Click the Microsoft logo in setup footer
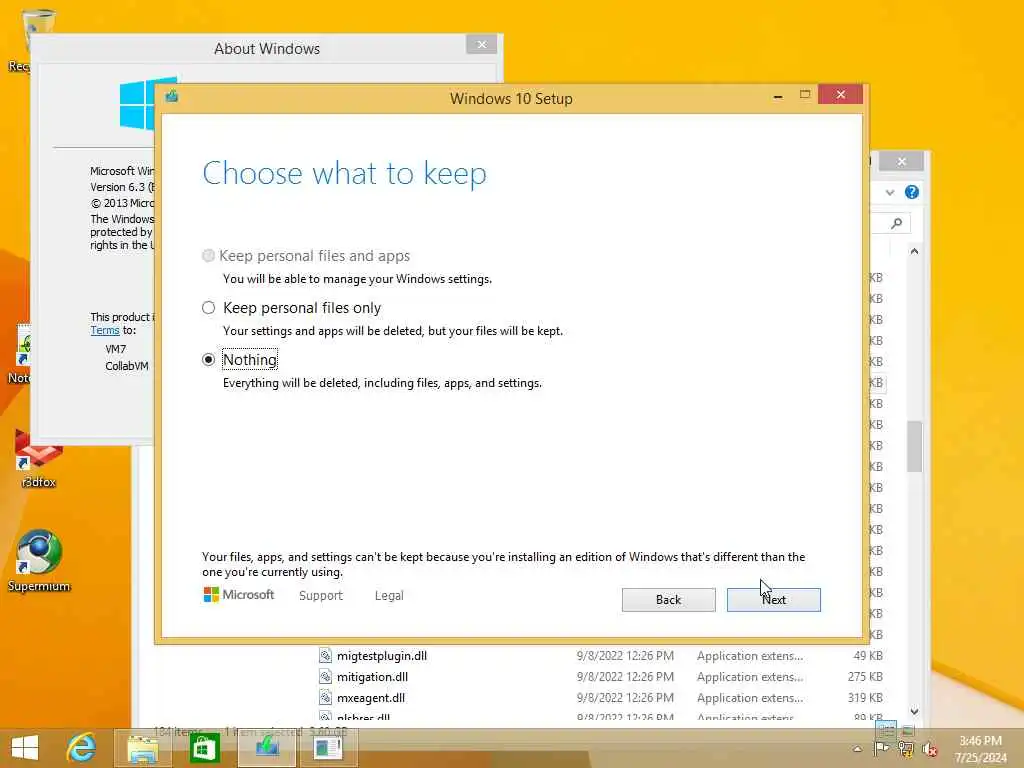This screenshot has height=768, width=1024. pos(238,595)
